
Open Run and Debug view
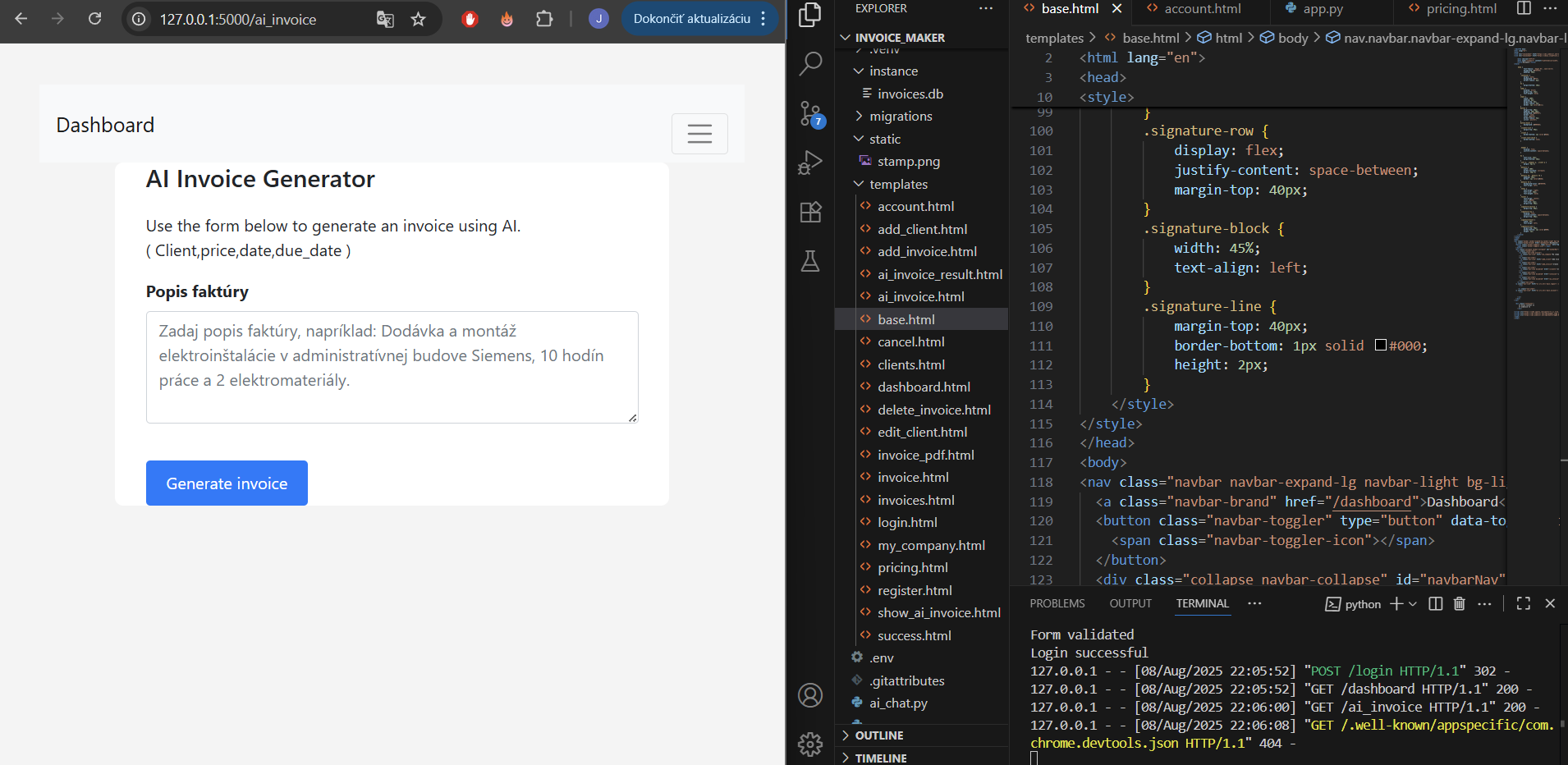(810, 163)
